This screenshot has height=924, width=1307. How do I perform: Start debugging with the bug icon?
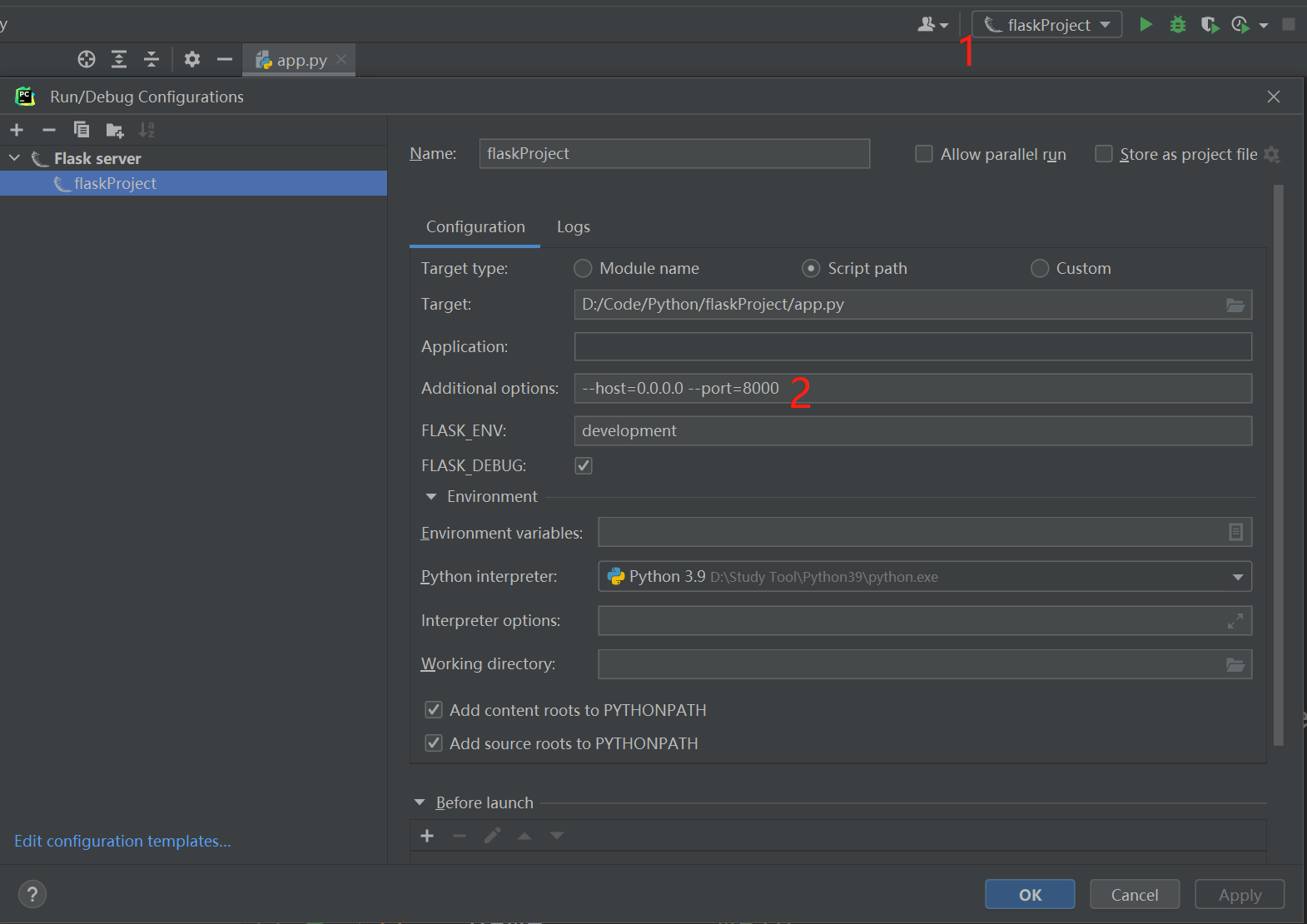[x=1177, y=25]
